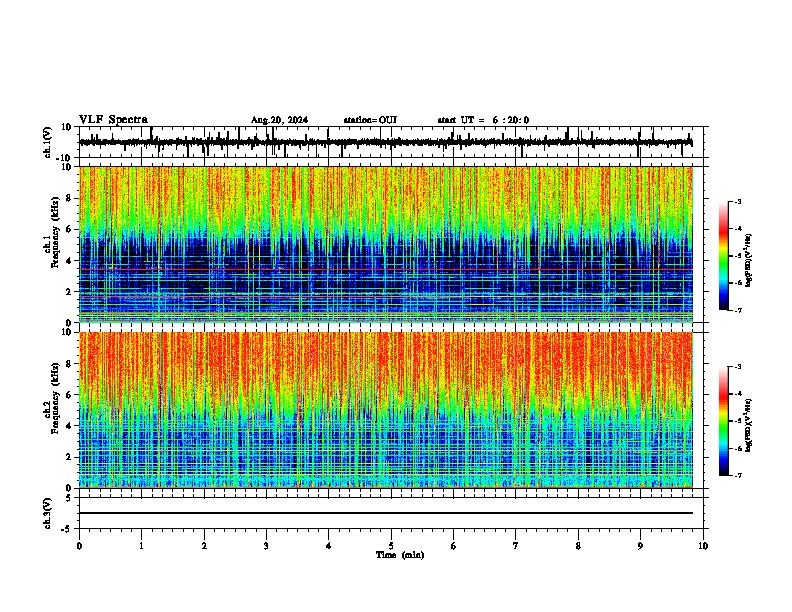This screenshot has width=792, height=612.
Task: Click the ch.3(V) flat line trace
Action: coord(386,513)
